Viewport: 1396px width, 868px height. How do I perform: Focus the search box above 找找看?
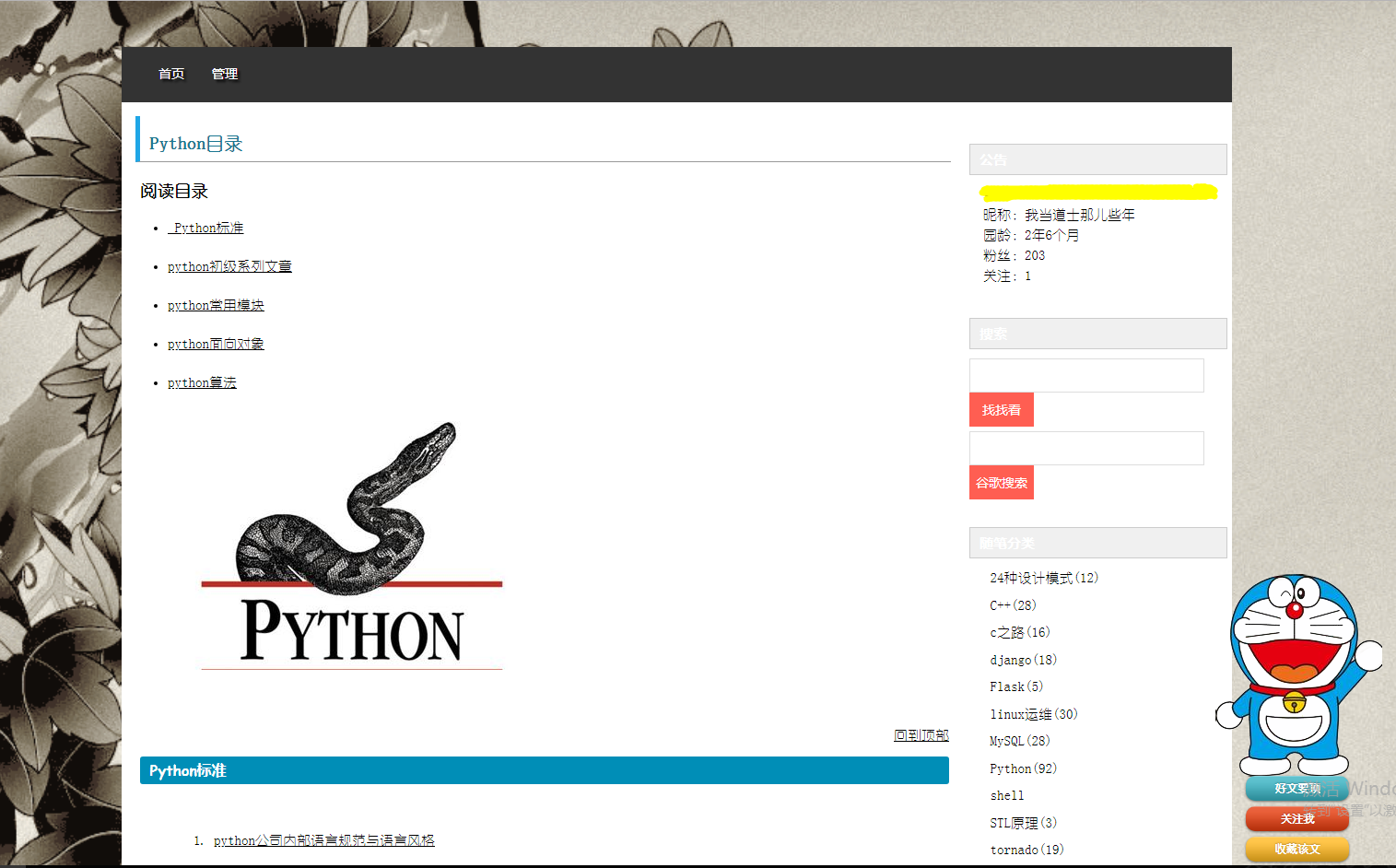click(x=1086, y=376)
